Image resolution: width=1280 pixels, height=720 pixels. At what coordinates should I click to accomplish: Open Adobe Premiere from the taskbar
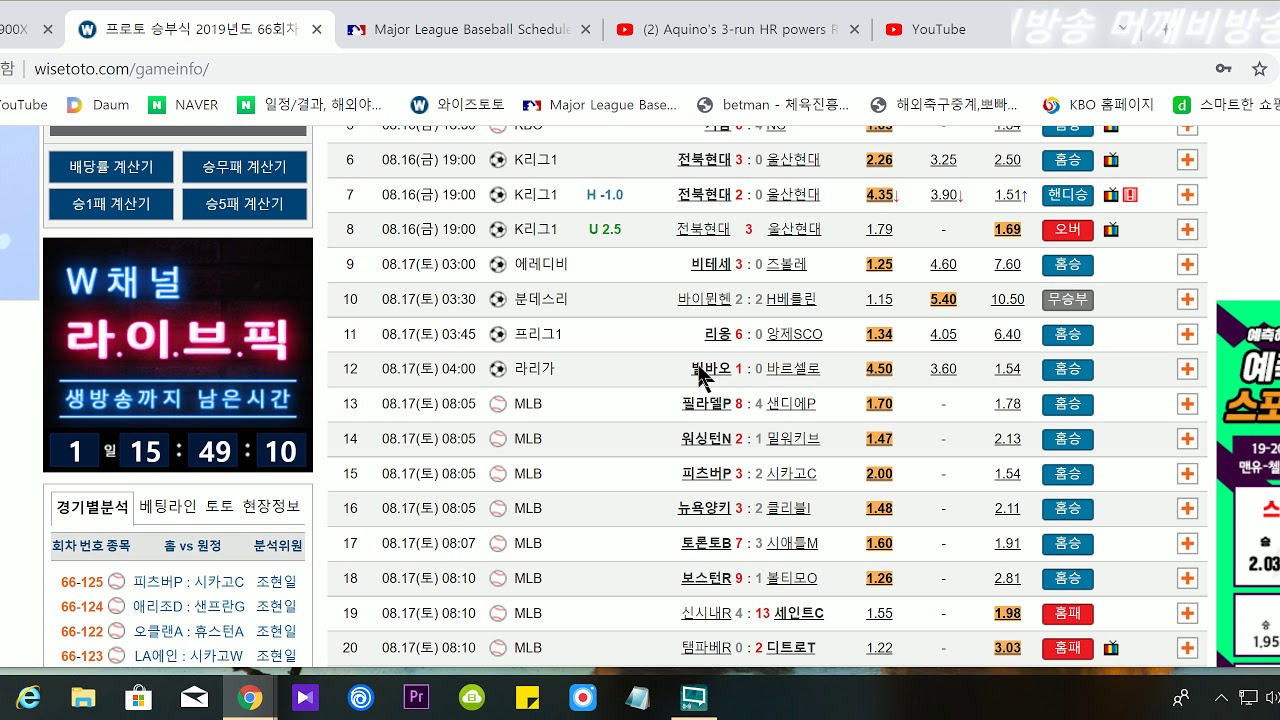pyautogui.click(x=416, y=697)
